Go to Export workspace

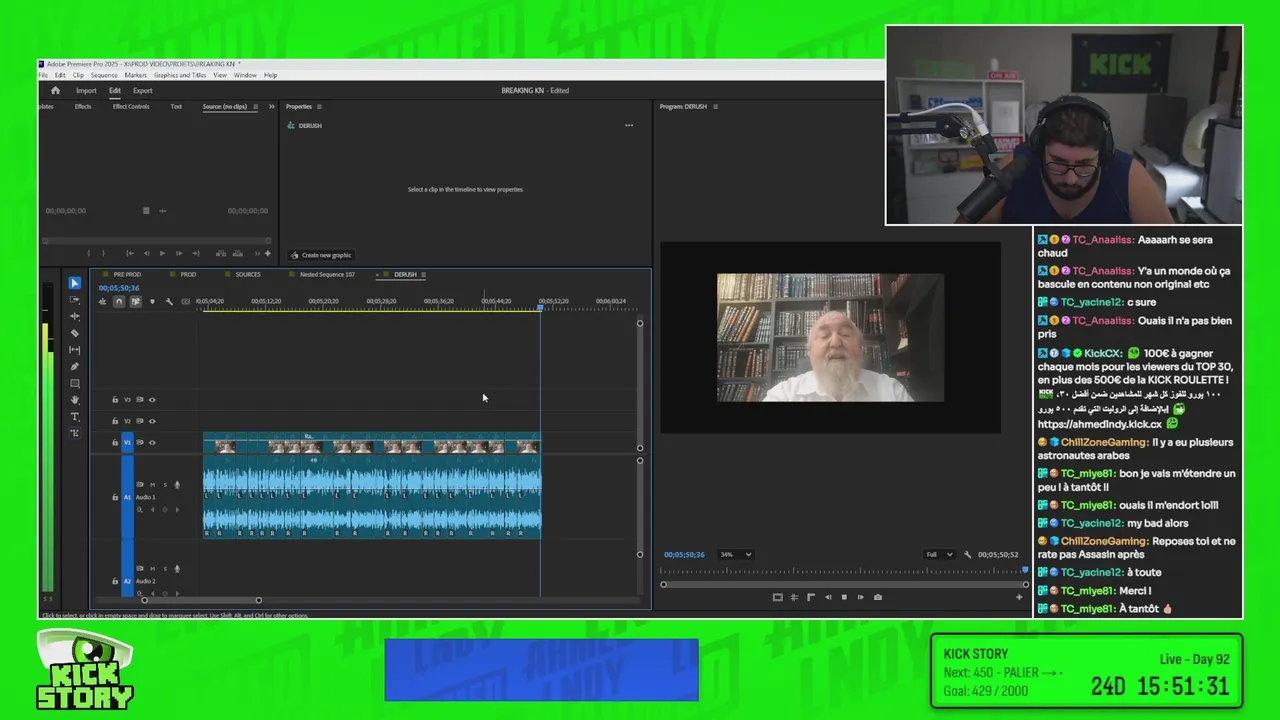(x=143, y=90)
